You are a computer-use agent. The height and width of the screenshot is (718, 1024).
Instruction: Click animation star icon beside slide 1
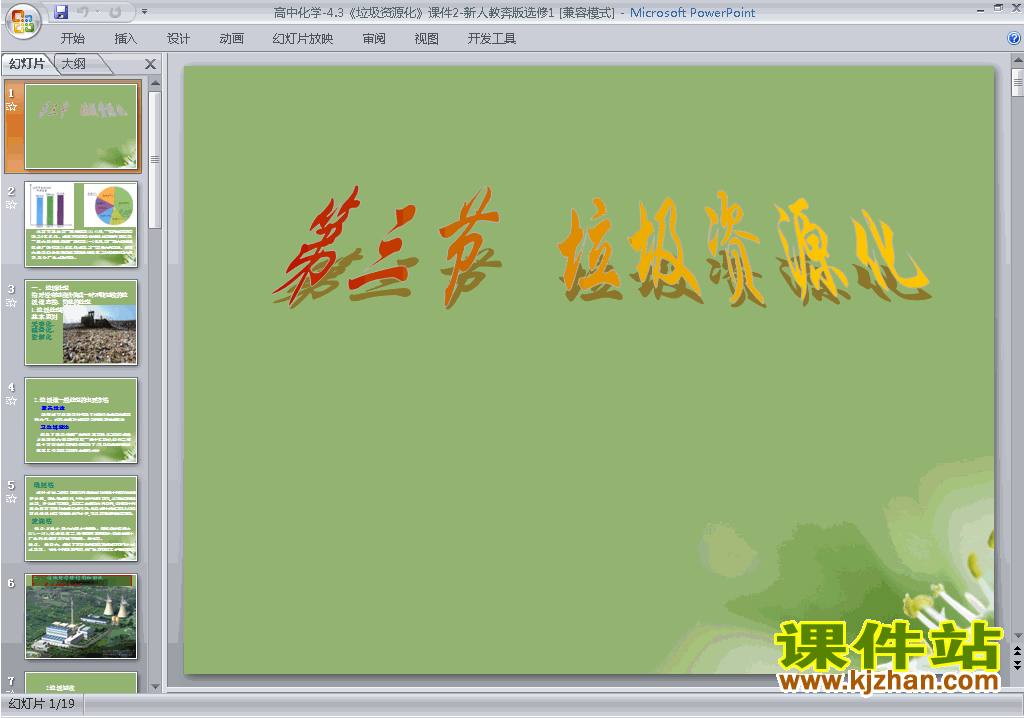[x=11, y=106]
